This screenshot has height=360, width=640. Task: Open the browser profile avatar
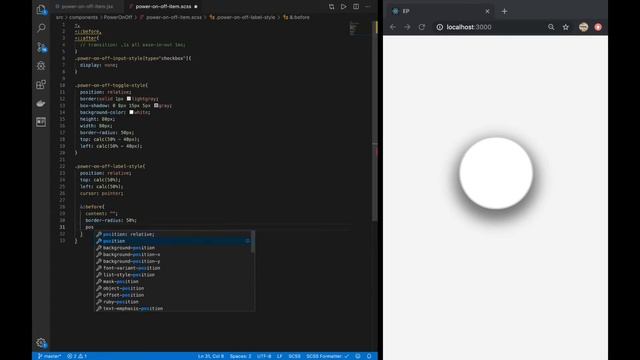tap(583, 27)
